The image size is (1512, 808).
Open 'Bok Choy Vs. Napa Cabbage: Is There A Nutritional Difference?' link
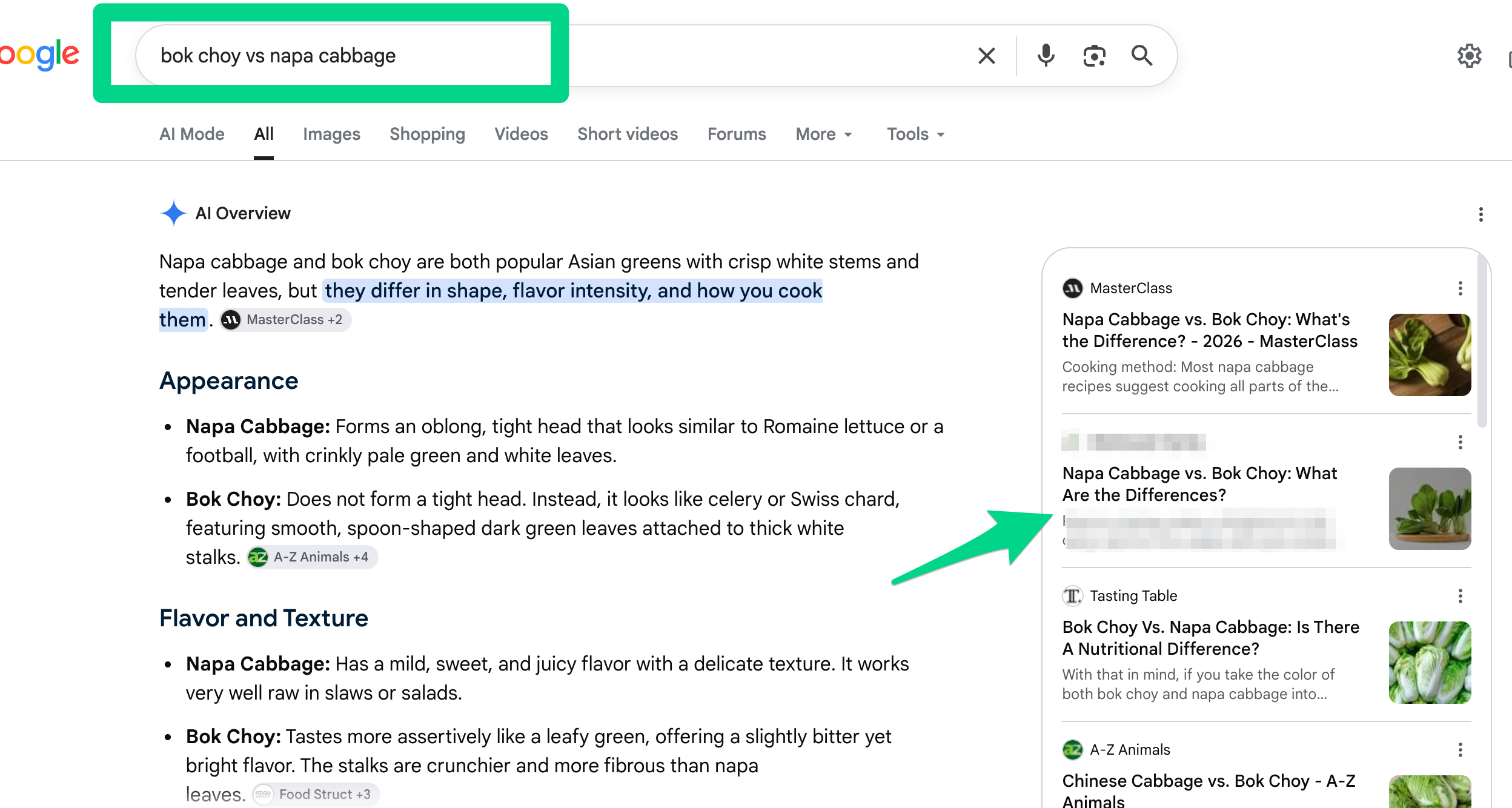pyautogui.click(x=1211, y=638)
